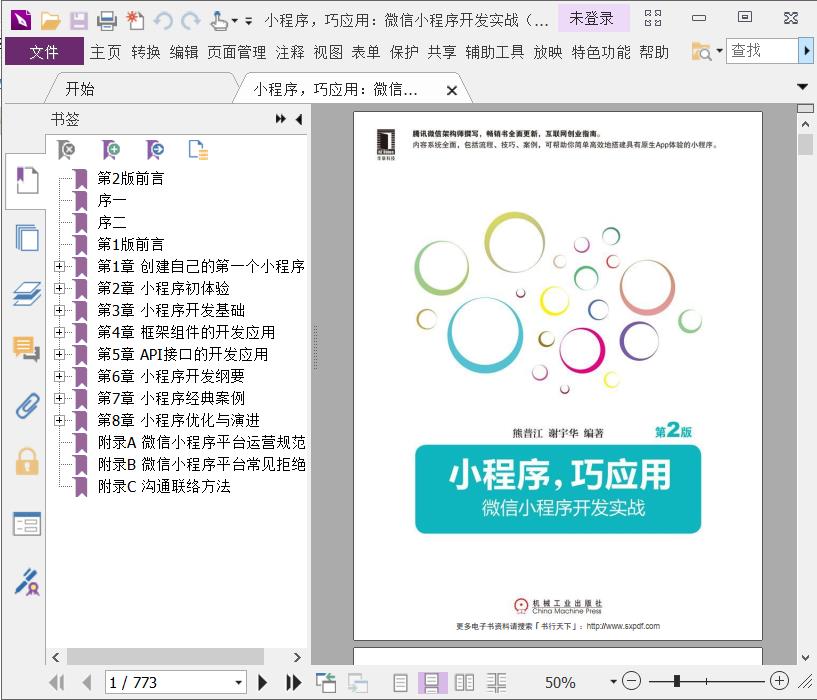Redo action with the redo arrow

pyautogui.click(x=190, y=21)
